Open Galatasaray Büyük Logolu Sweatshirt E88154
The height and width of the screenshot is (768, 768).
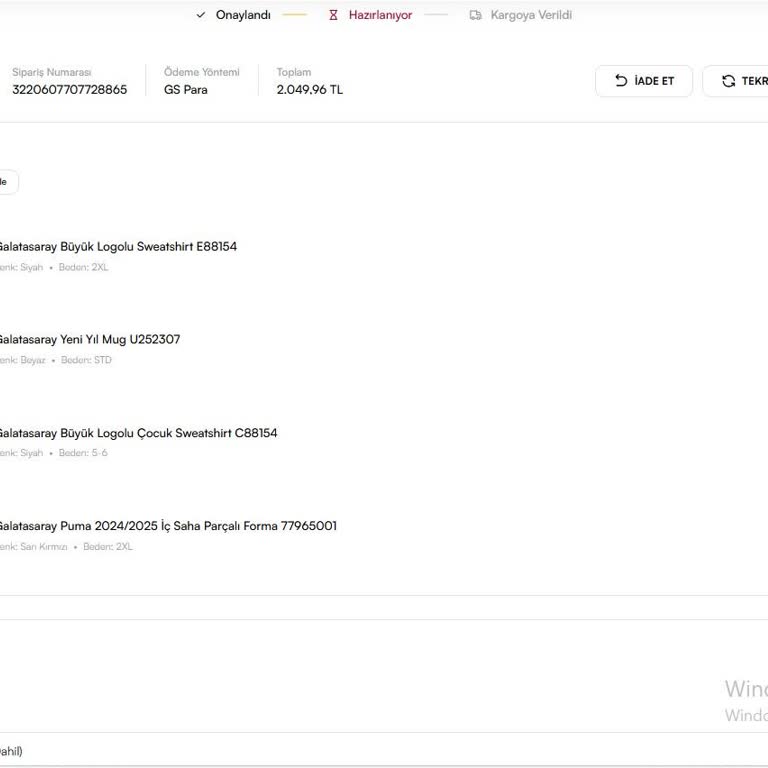tap(118, 246)
